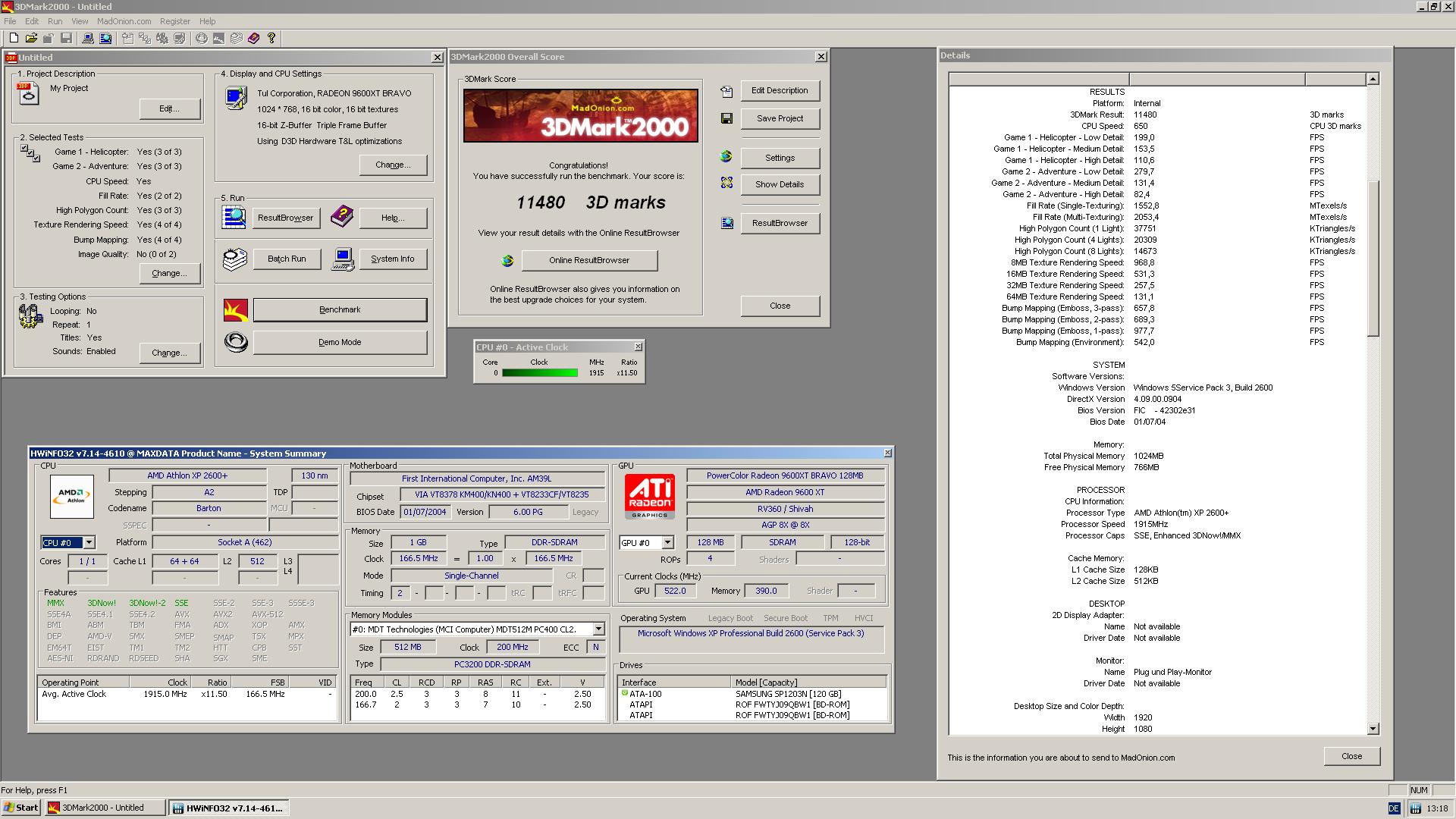
Task: Click the ResultBrowser icon in Run section
Action: [234, 217]
